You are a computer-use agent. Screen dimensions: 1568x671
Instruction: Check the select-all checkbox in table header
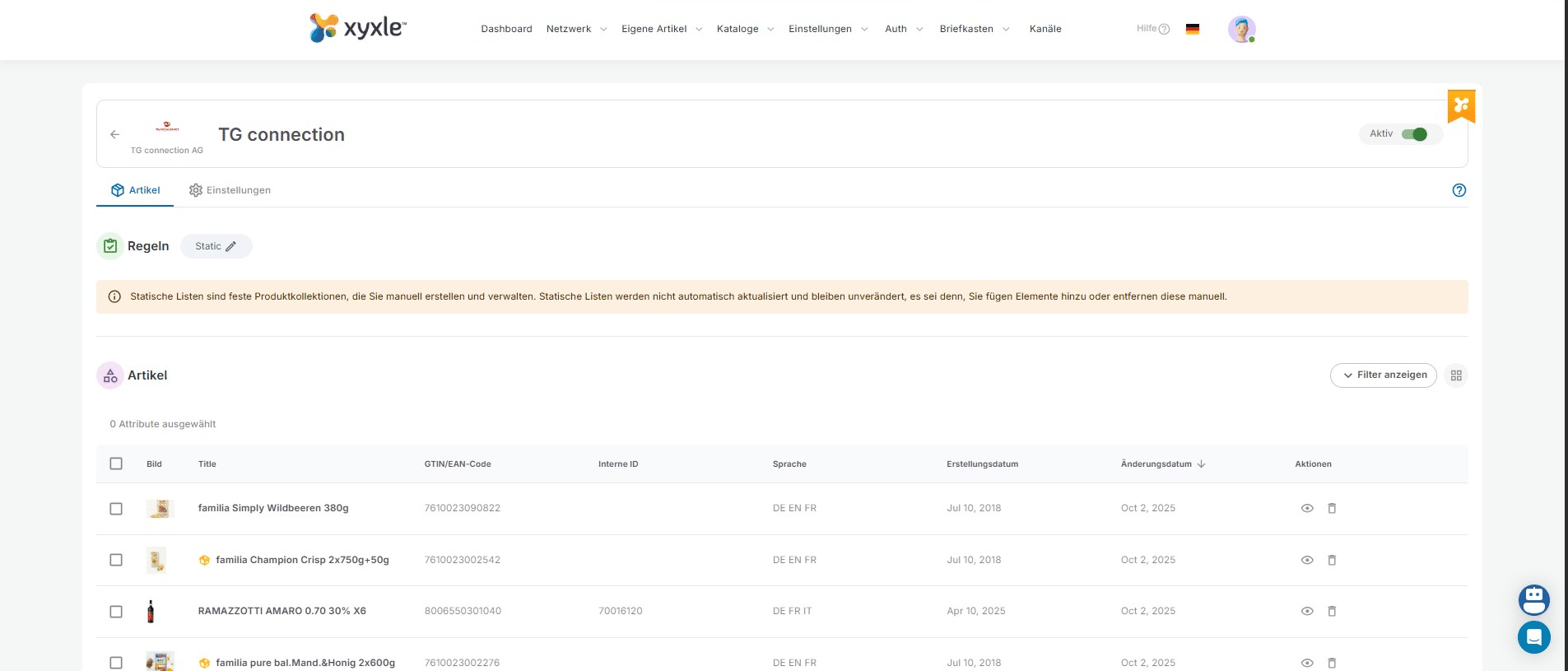point(116,464)
